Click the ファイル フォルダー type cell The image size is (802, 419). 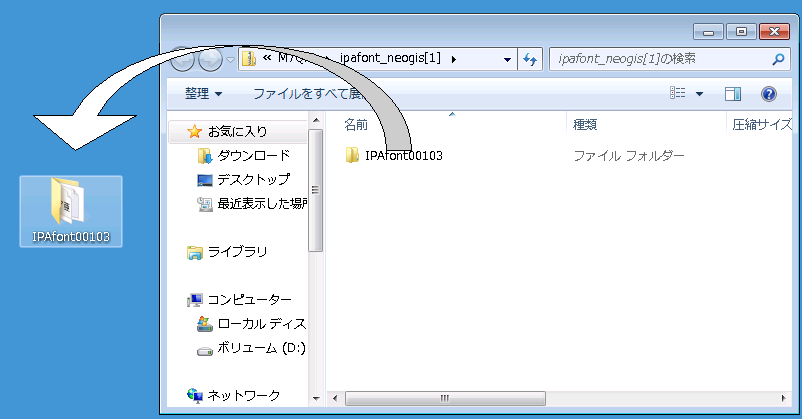(x=629, y=156)
